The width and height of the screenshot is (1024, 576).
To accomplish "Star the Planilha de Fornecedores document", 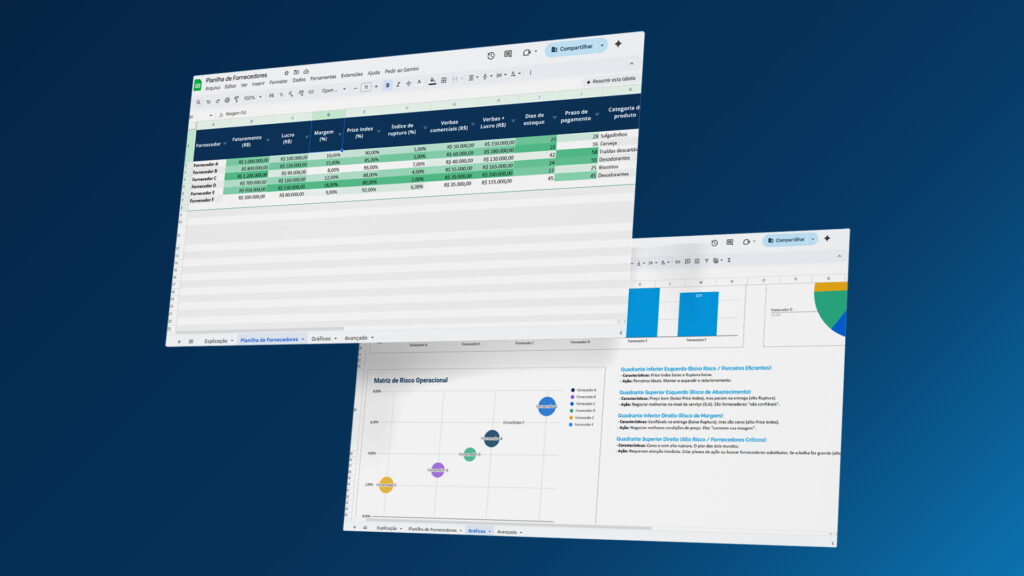I will coord(286,73).
